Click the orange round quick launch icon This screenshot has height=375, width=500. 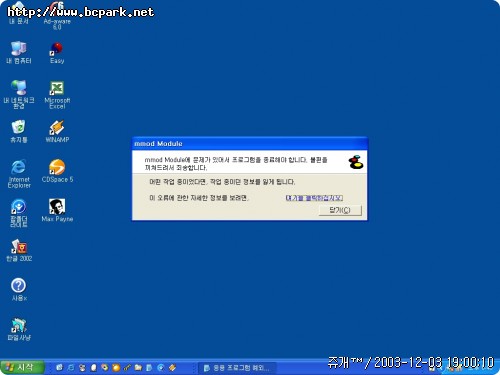(x=116, y=368)
